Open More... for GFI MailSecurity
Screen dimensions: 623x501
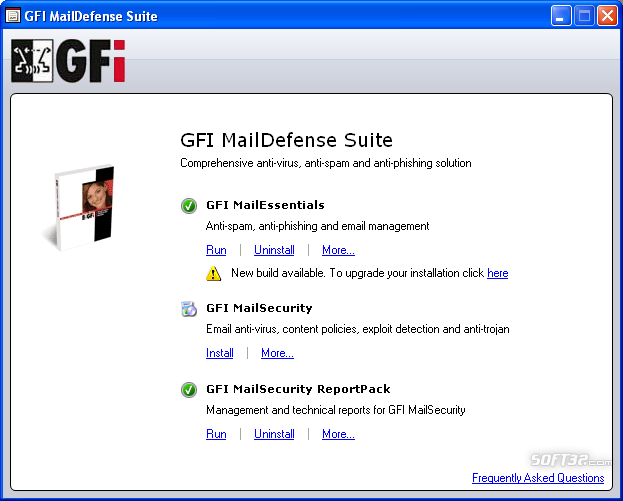tap(277, 353)
